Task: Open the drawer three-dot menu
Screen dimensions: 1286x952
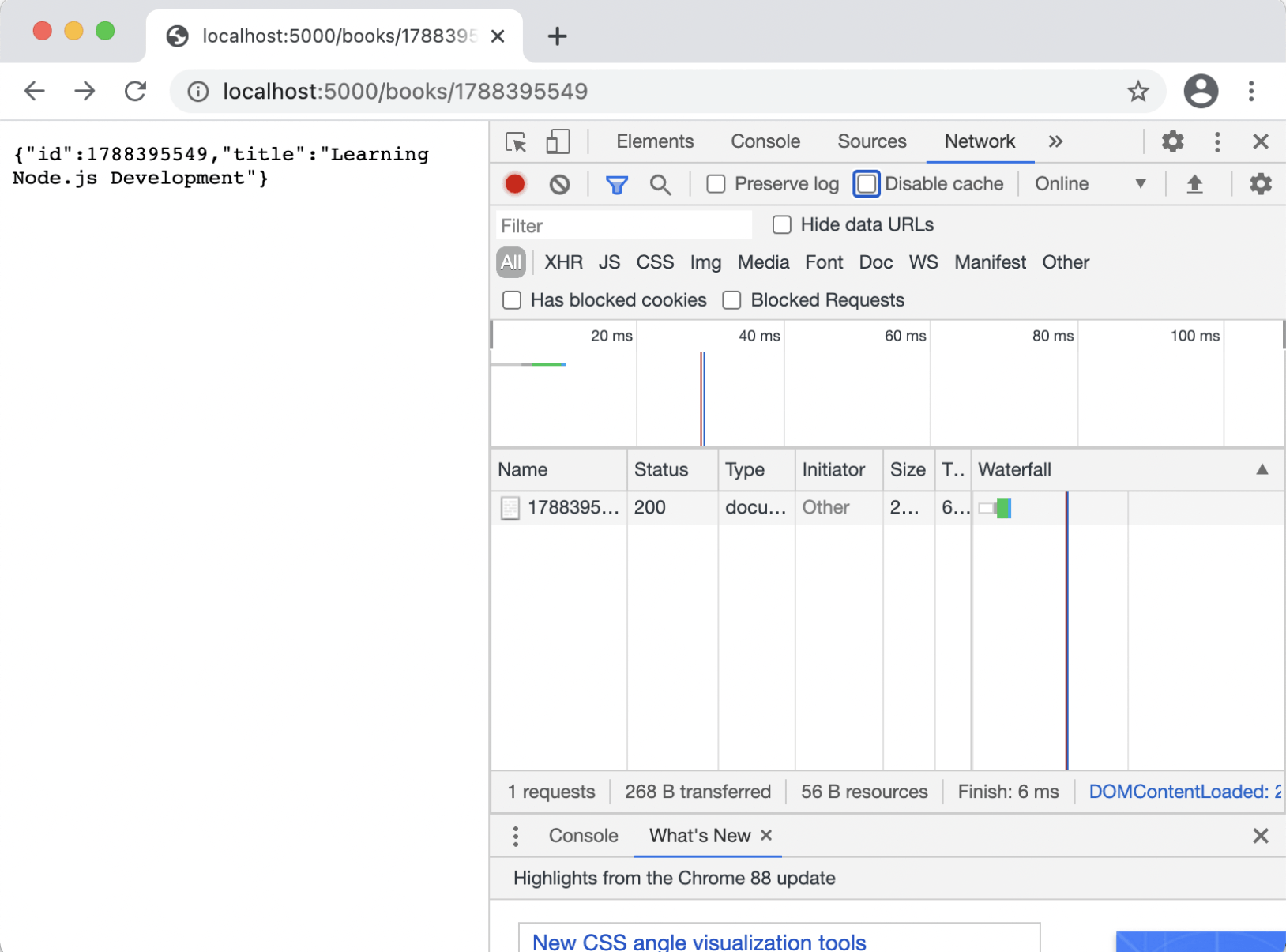Action: click(515, 836)
